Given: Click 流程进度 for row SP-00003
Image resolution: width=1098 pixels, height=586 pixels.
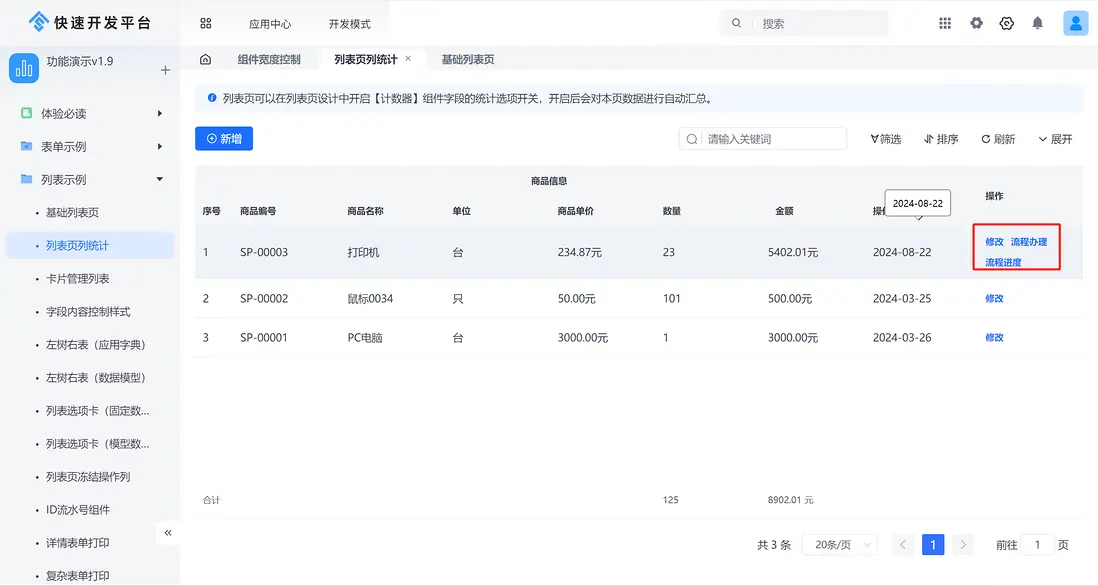Looking at the screenshot, I should click(1003, 263).
